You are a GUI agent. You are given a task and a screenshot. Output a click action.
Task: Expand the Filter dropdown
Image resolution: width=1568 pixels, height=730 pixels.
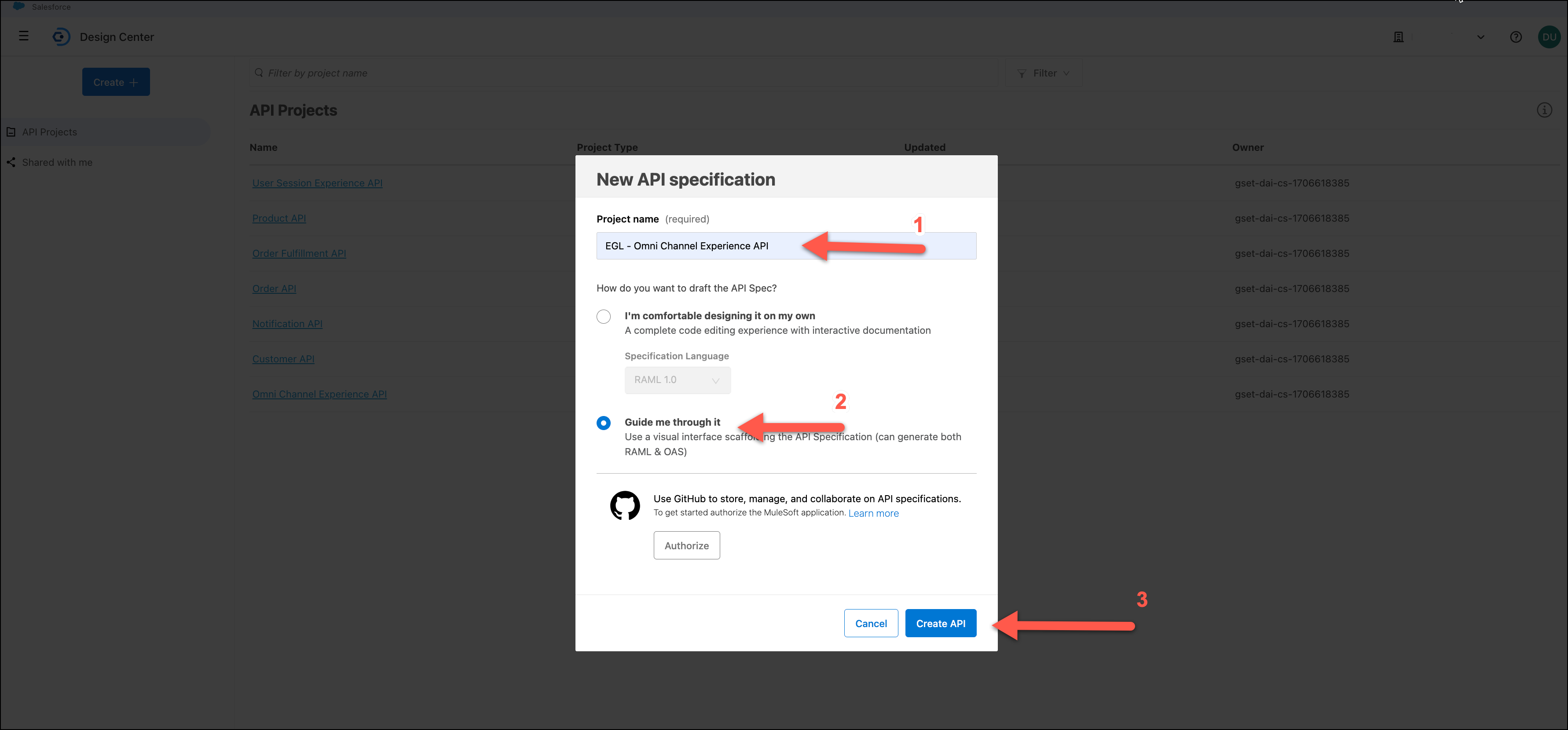coord(1043,73)
